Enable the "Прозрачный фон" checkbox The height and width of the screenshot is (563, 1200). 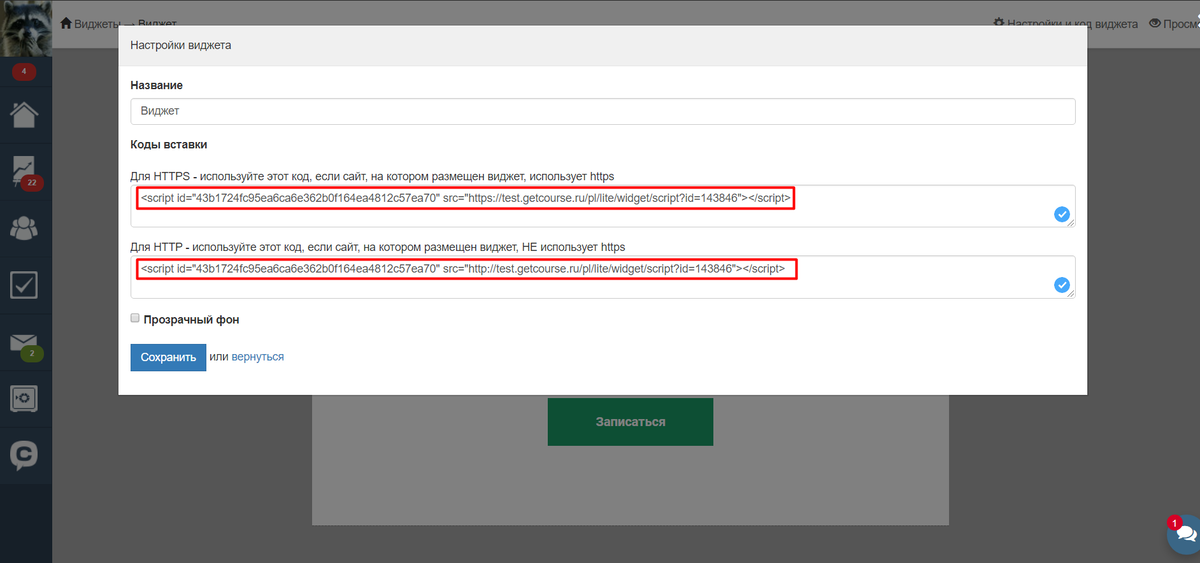coord(135,319)
